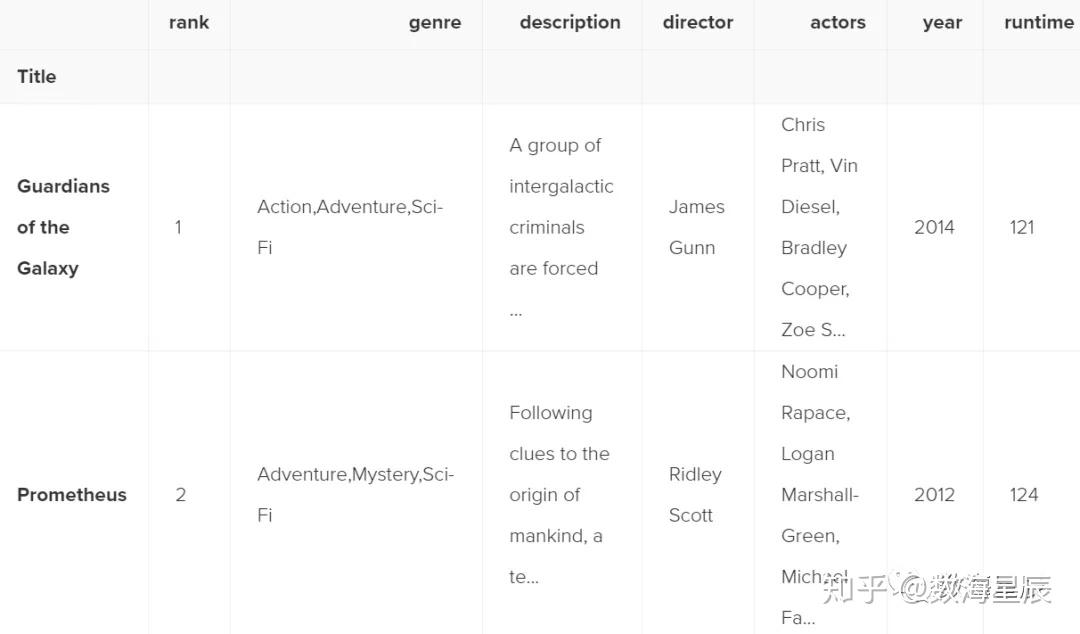Click the 2014 year cell

click(x=934, y=227)
